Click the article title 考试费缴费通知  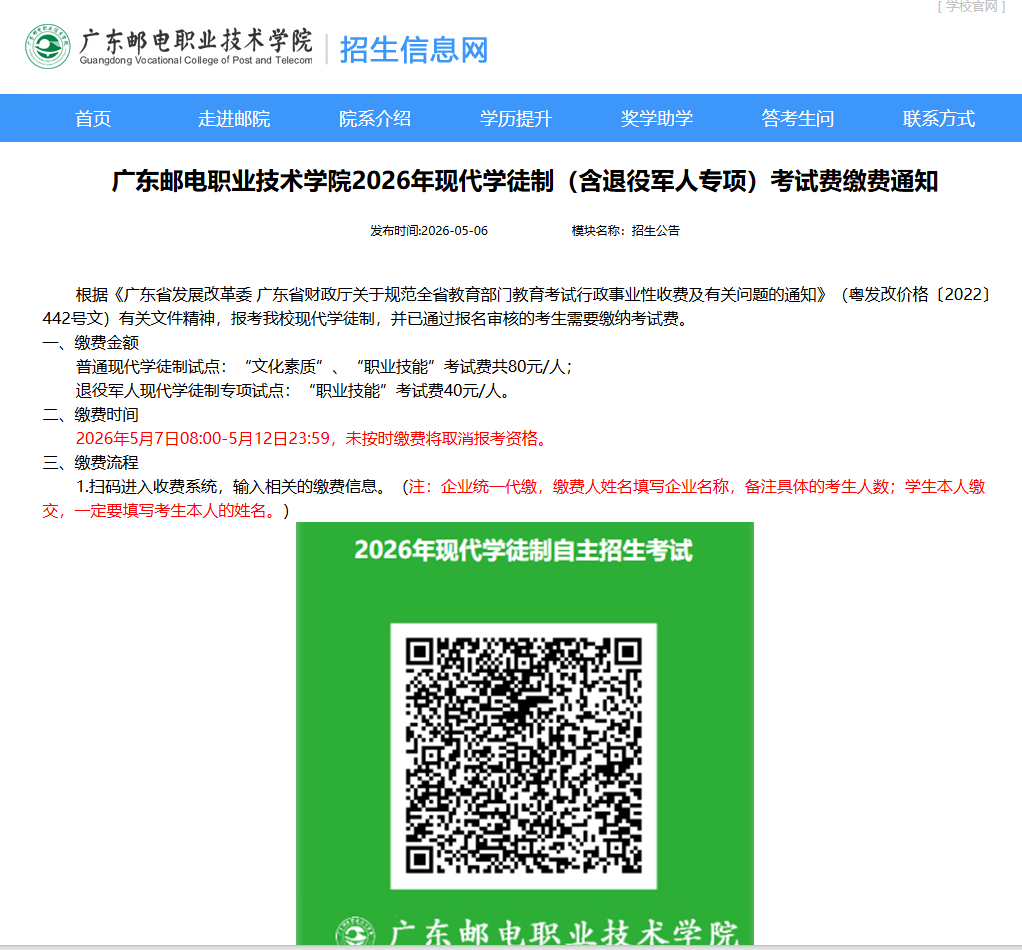click(525, 181)
